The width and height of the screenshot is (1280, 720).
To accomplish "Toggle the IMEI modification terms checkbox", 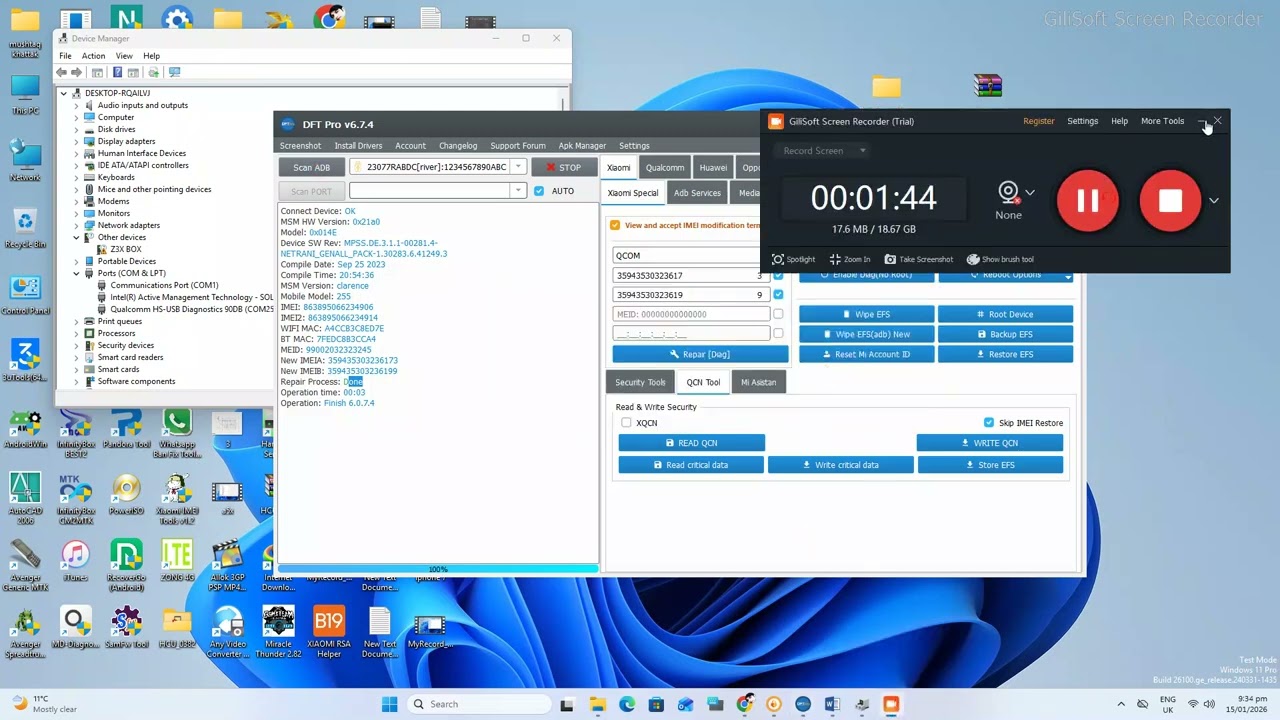I will 615,225.
